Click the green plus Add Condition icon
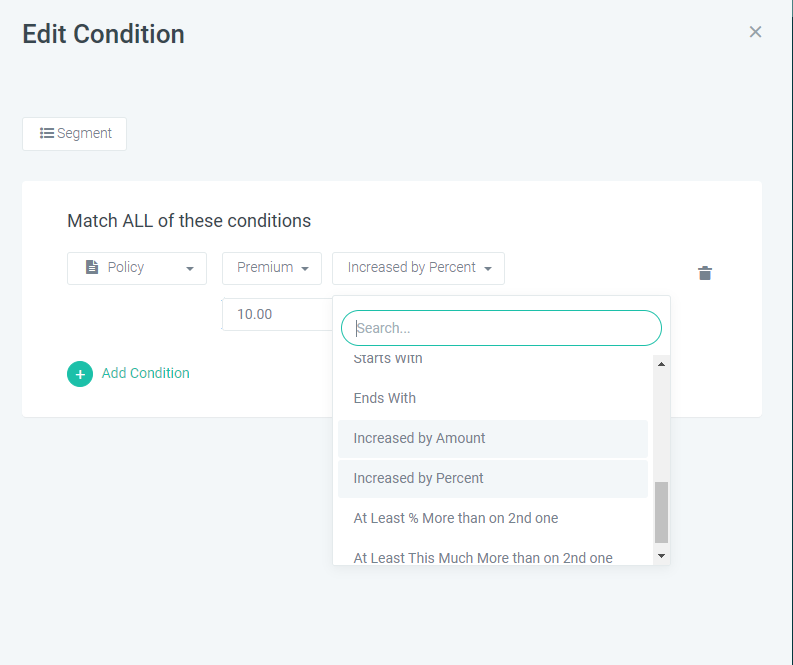The height and width of the screenshot is (665, 793). click(x=80, y=374)
